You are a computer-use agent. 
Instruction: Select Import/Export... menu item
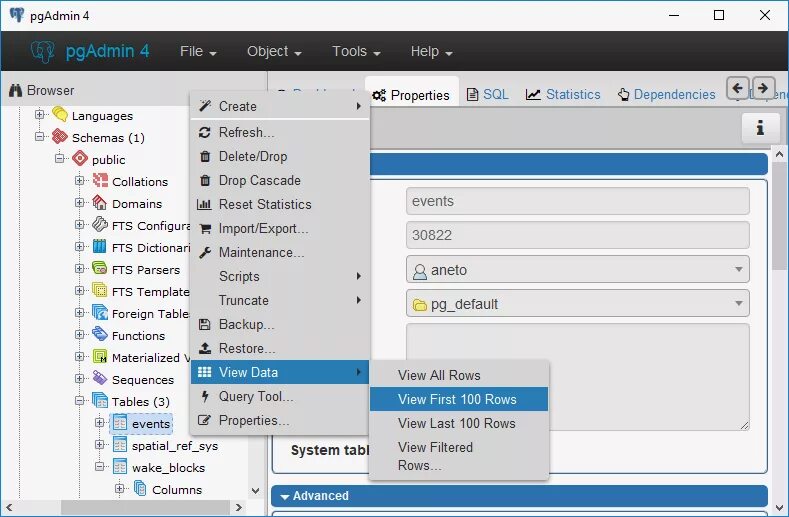click(280, 229)
